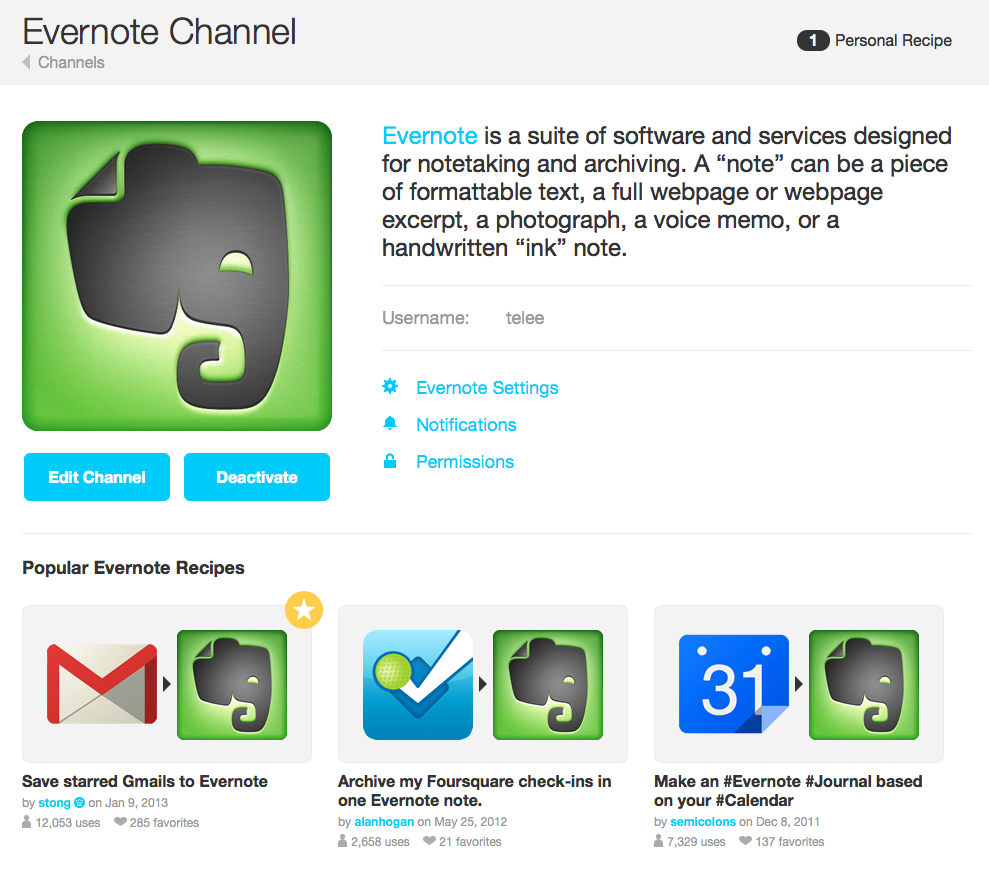
Task: Click the Google Calendar icon in third recipe
Action: [x=734, y=684]
